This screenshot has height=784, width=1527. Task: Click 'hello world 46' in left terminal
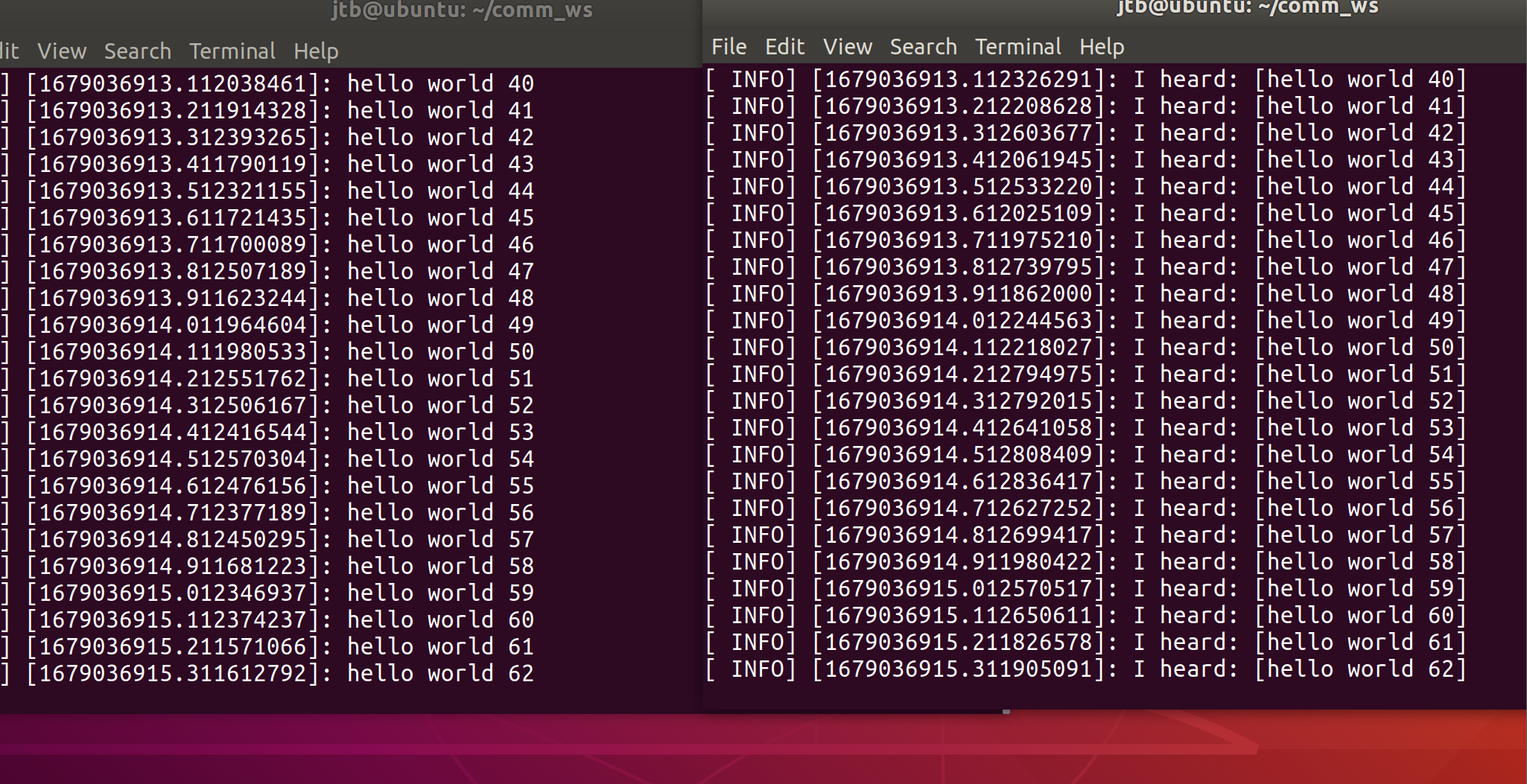pyautogui.click(x=440, y=244)
